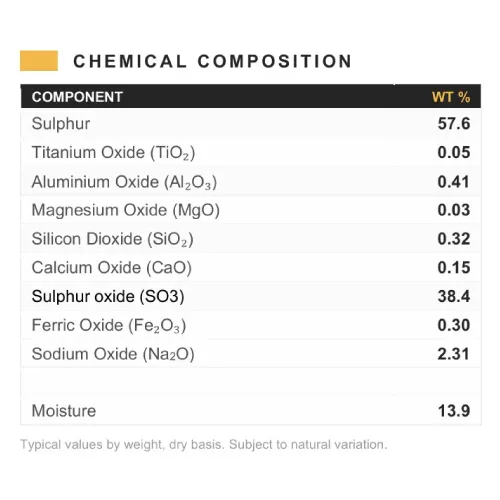The image size is (500, 500).
Task: Select the Aluminium Oxide (Al2O3) row
Action: [x=251, y=182]
